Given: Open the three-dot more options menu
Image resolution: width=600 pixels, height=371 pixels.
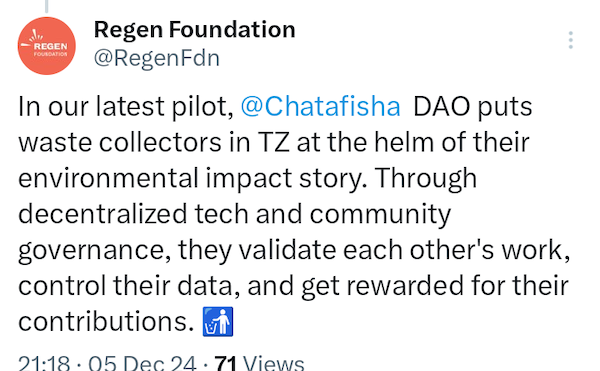Looking at the screenshot, I should click(x=570, y=40).
